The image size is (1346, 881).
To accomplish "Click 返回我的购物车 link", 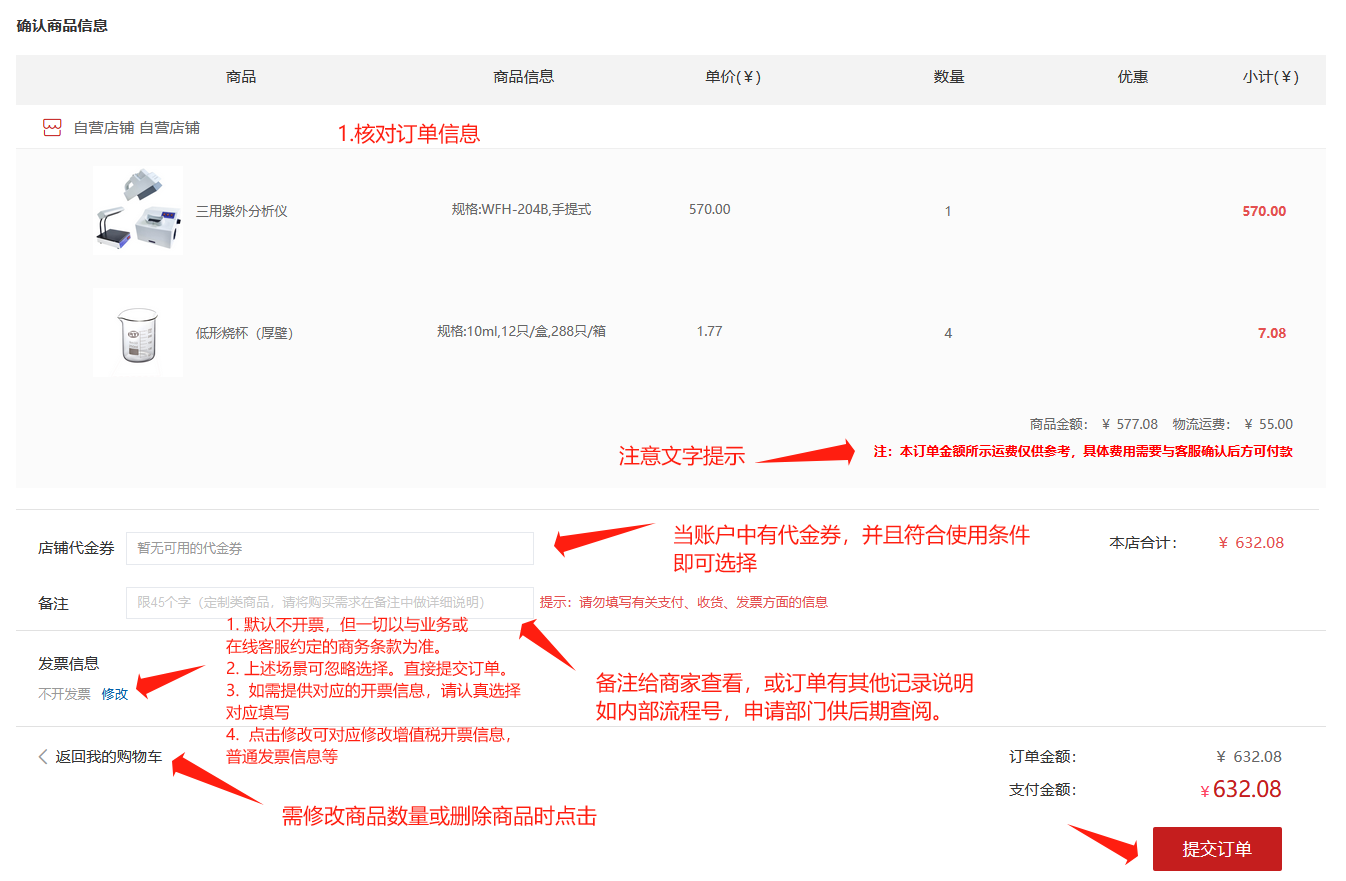I will (x=108, y=757).
